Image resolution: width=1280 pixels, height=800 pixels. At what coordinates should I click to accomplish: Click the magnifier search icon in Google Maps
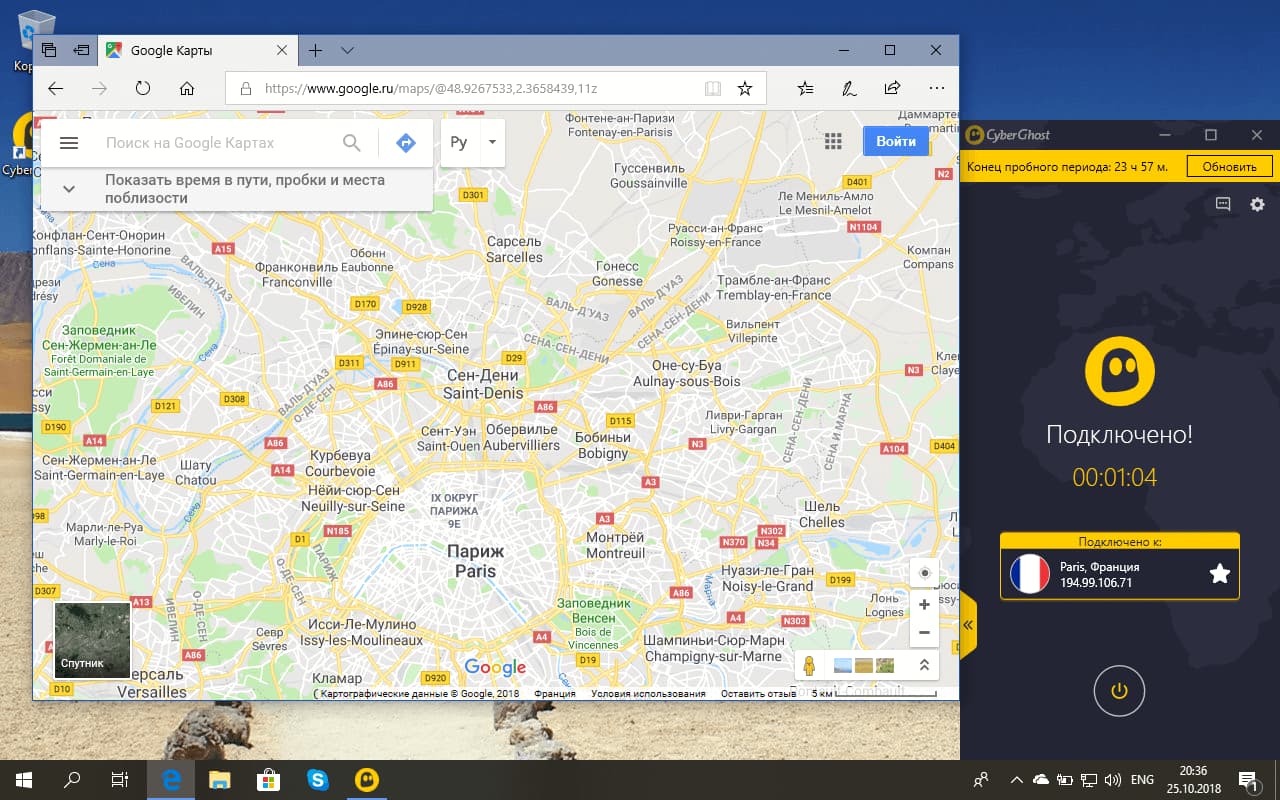351,143
